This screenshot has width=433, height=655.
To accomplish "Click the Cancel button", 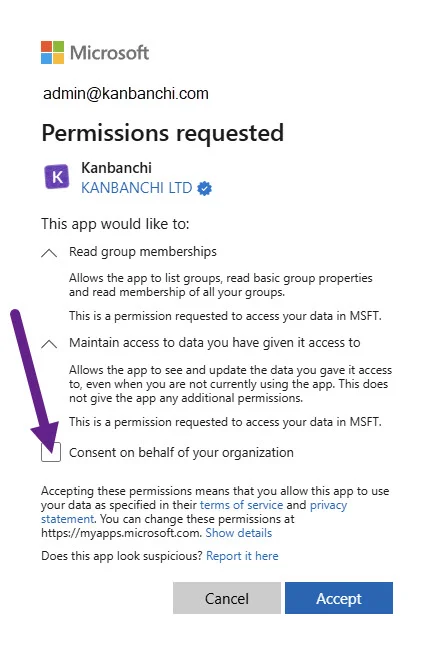I will pos(227,598).
